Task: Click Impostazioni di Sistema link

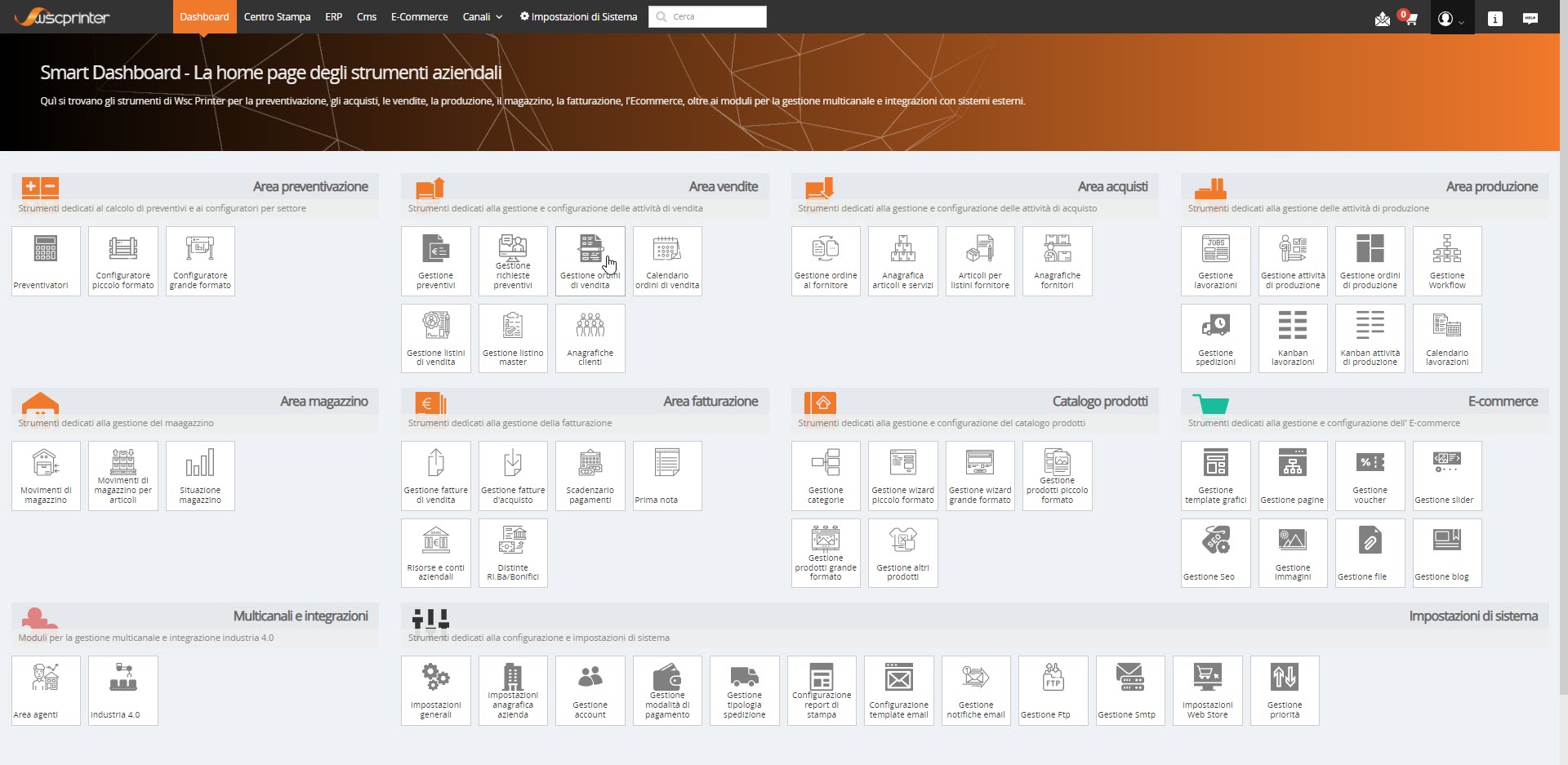Action: [578, 16]
